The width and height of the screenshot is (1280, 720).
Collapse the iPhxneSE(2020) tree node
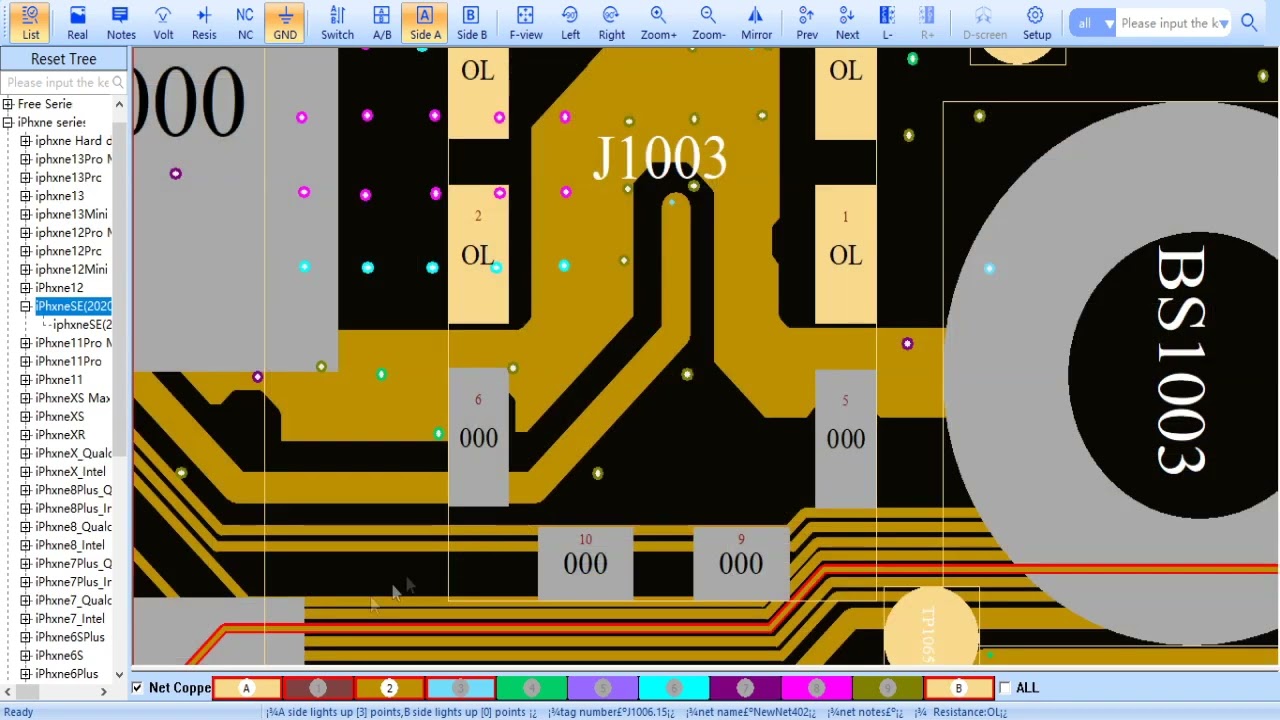click(x=26, y=306)
